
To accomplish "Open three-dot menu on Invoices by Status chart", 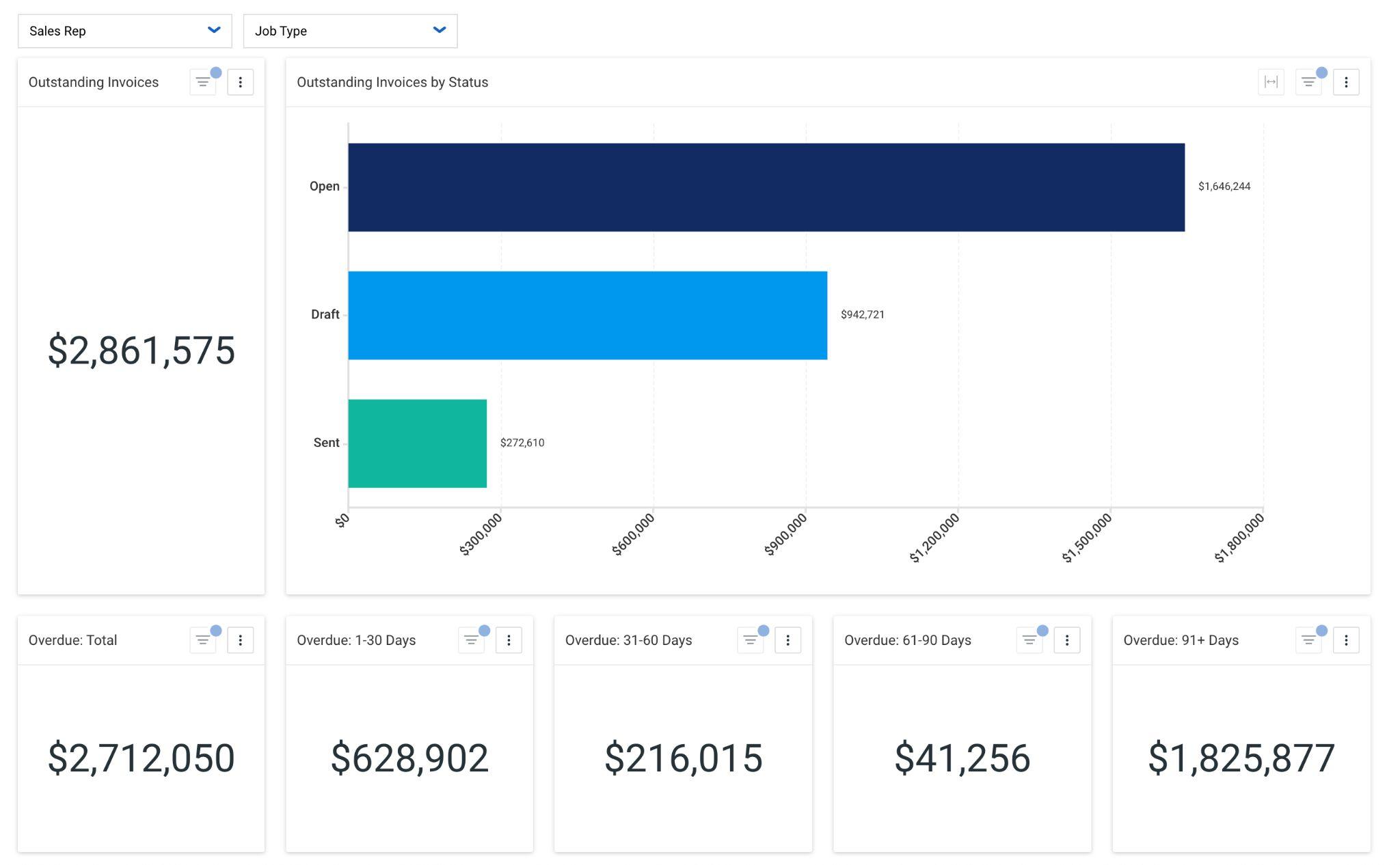I will pyautogui.click(x=1346, y=82).
